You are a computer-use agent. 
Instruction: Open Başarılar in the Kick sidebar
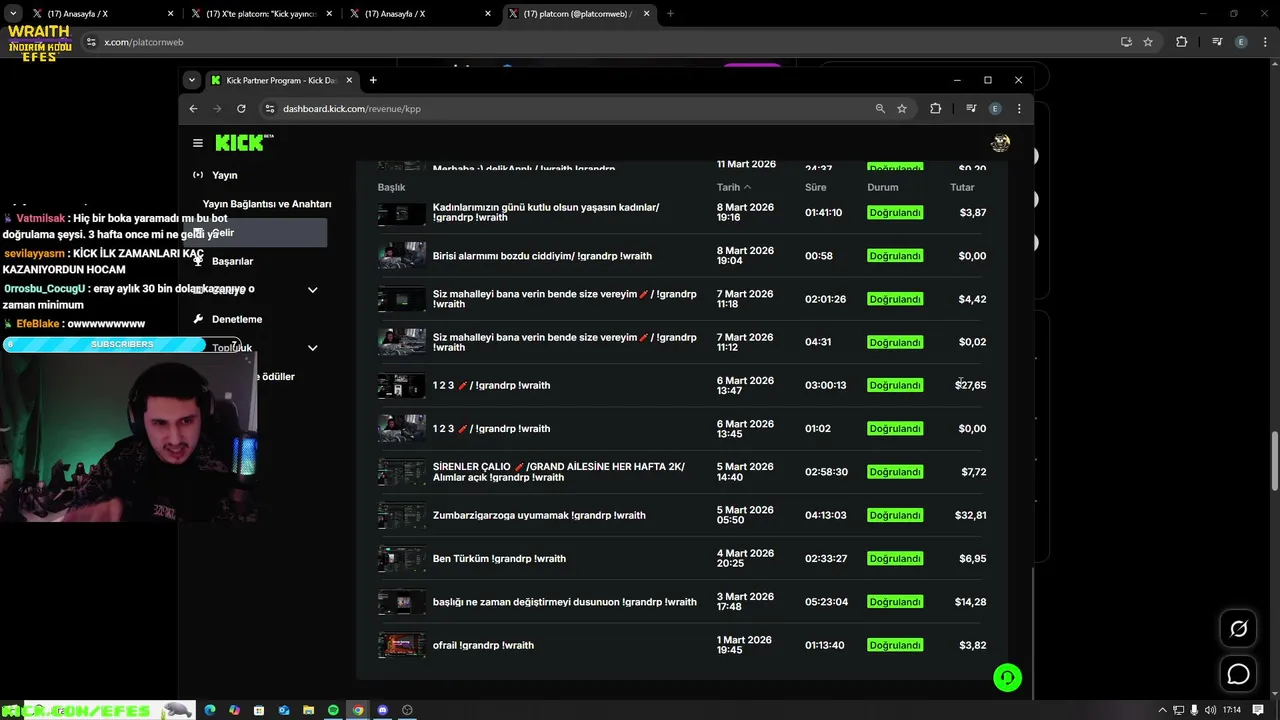pyautogui.click(x=232, y=261)
